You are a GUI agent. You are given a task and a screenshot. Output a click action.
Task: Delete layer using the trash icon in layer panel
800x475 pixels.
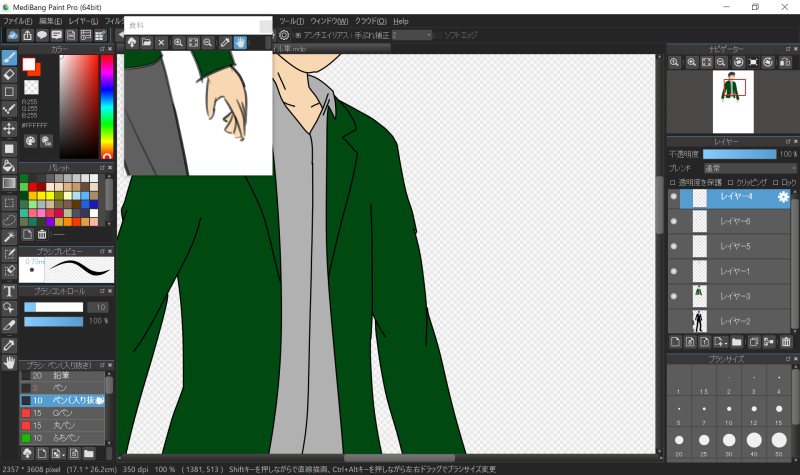pyautogui.click(x=786, y=342)
